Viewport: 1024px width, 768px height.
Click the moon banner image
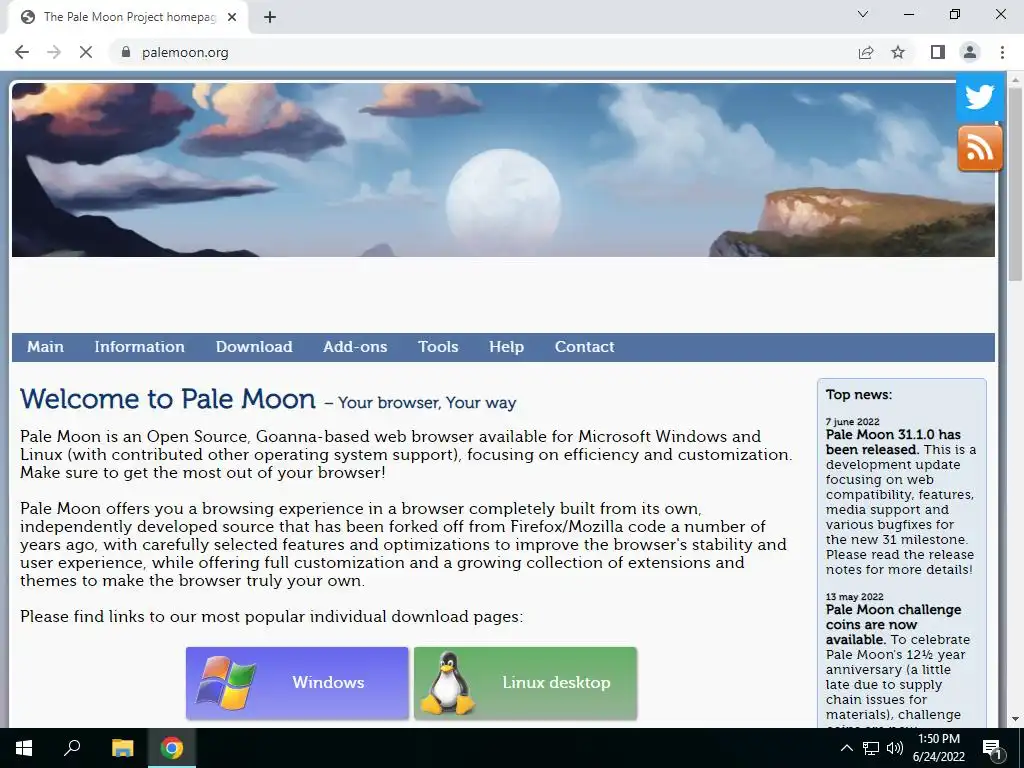tap(503, 170)
